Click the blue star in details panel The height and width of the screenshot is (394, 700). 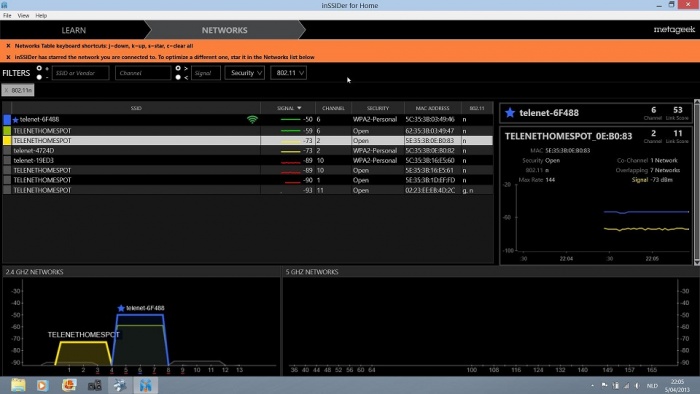tap(510, 113)
